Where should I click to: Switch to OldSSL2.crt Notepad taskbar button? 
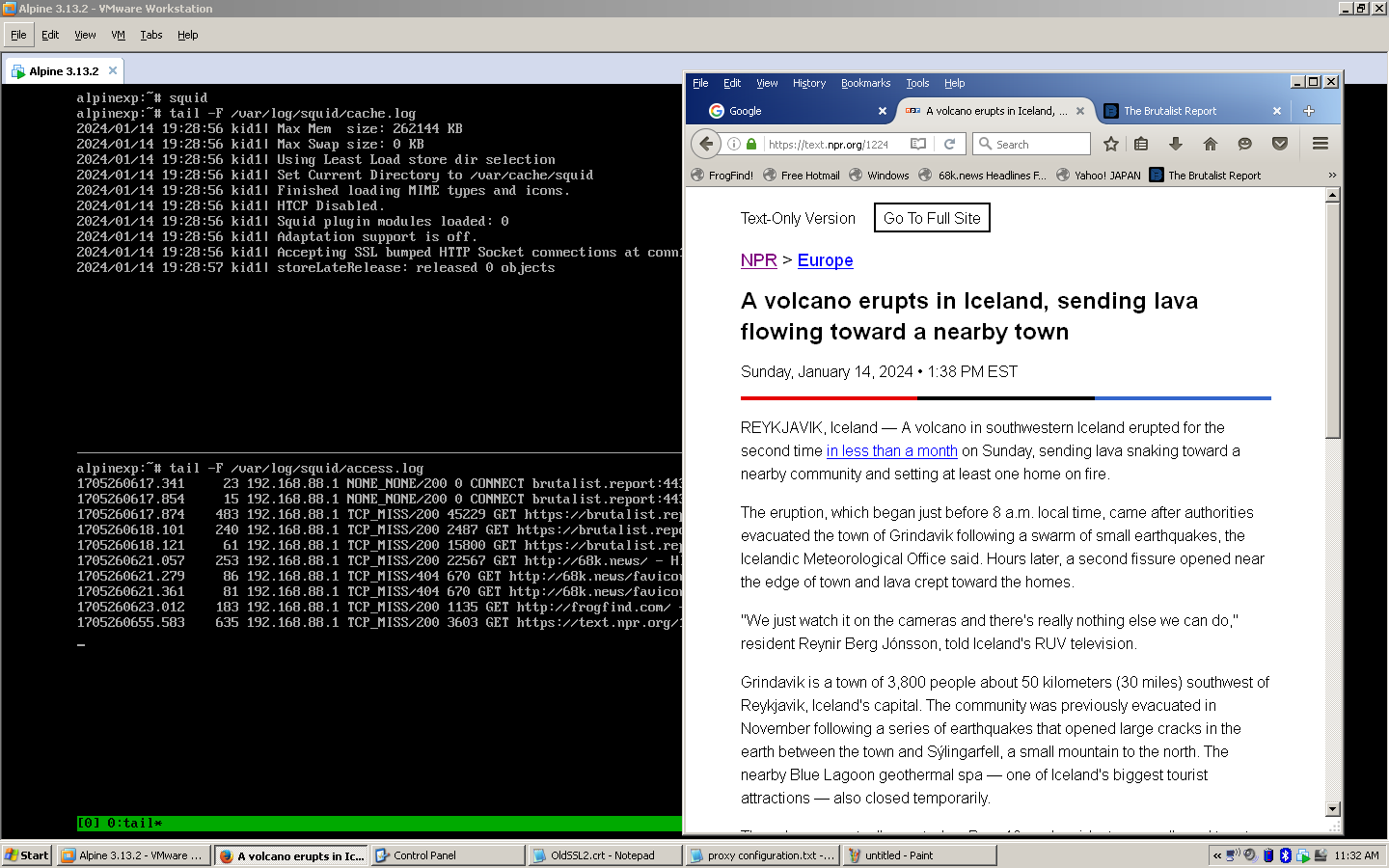[606, 855]
